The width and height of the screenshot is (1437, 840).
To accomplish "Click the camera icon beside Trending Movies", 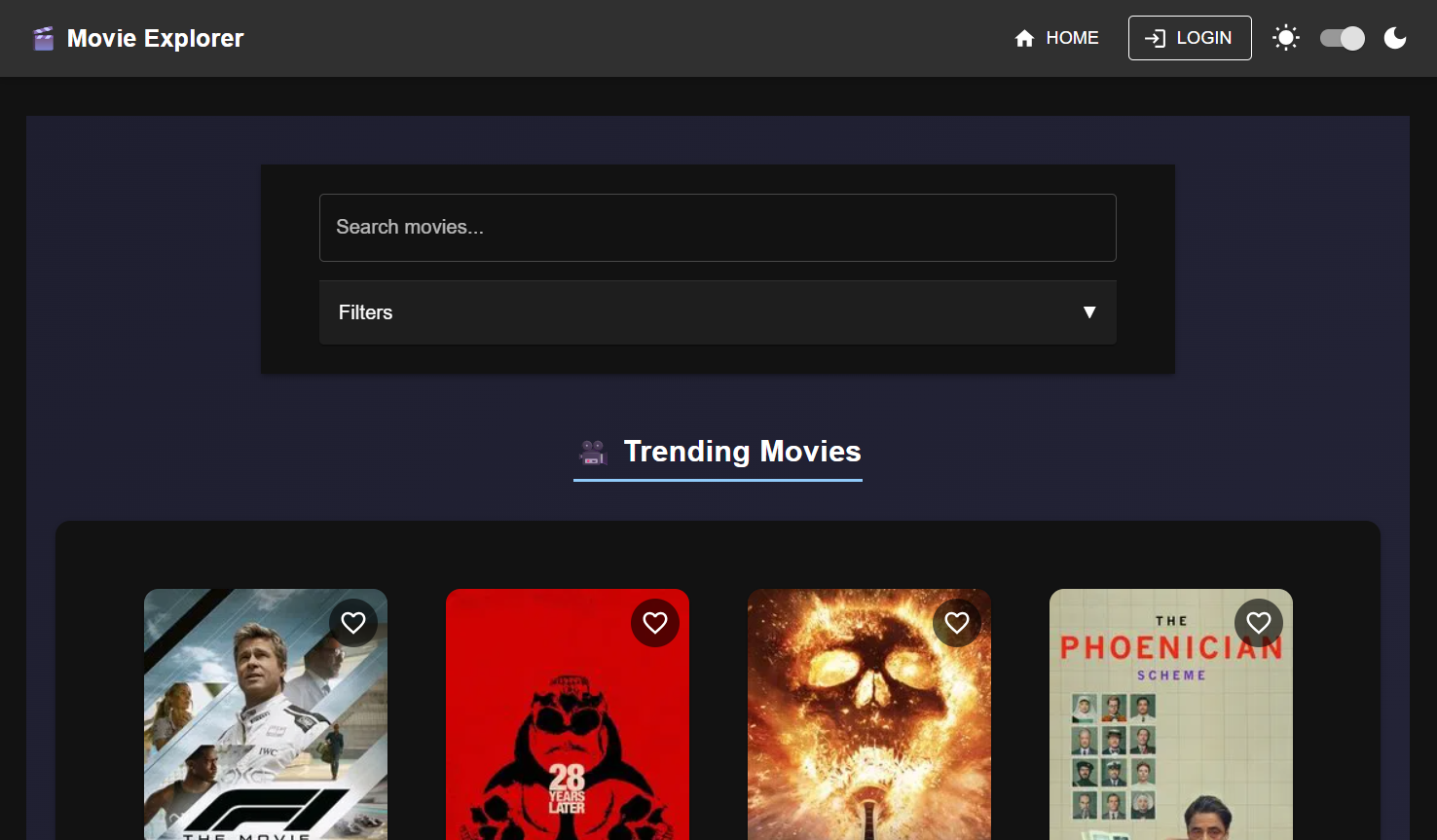I will pyautogui.click(x=593, y=453).
